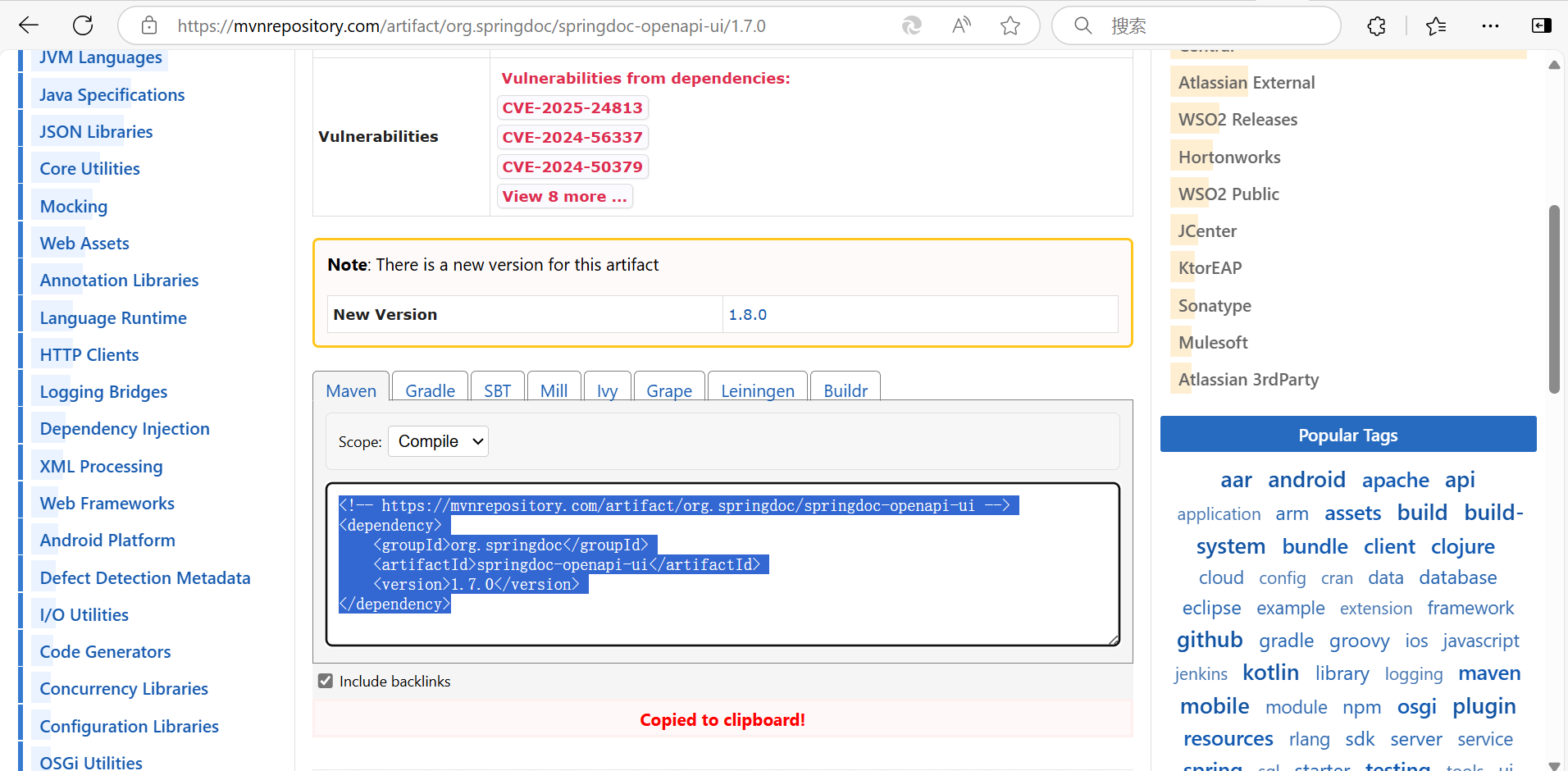Screen dimensions: 1568x771
Task: Switch to the Gradle tab
Action: click(x=429, y=390)
